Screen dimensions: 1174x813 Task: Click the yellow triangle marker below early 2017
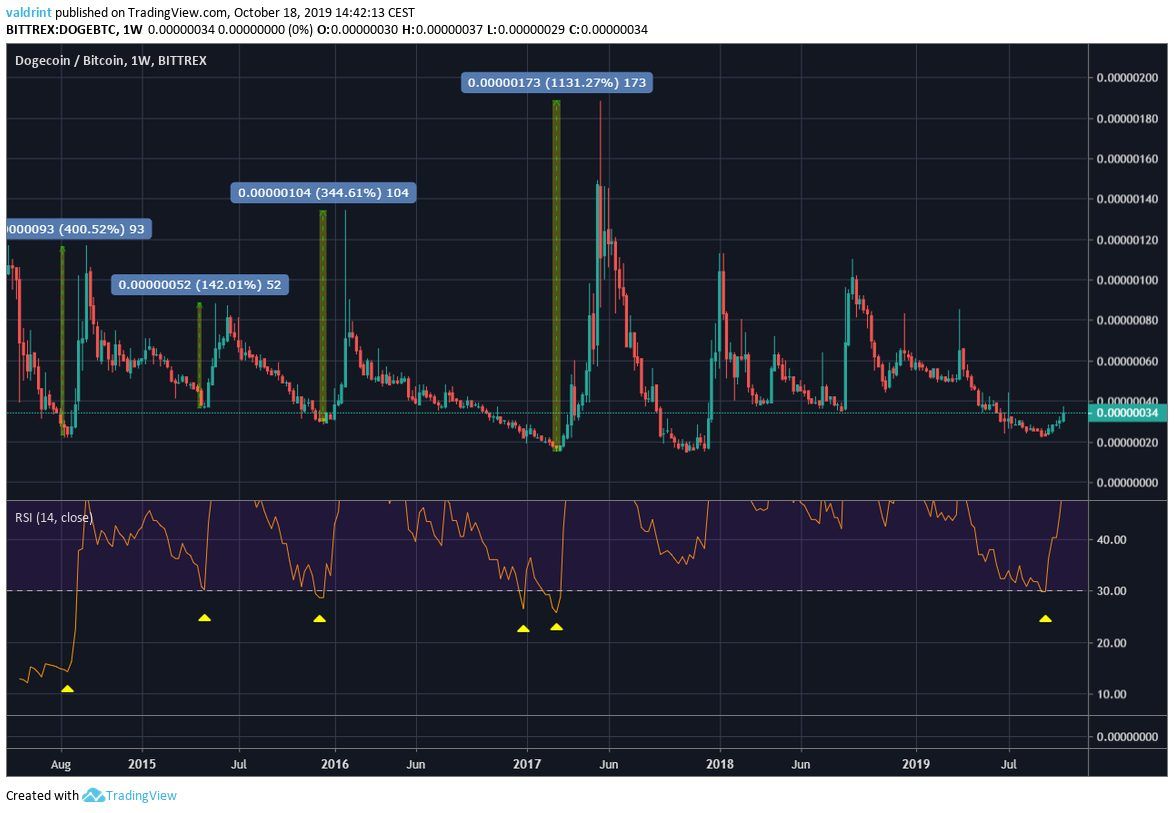[x=522, y=630]
